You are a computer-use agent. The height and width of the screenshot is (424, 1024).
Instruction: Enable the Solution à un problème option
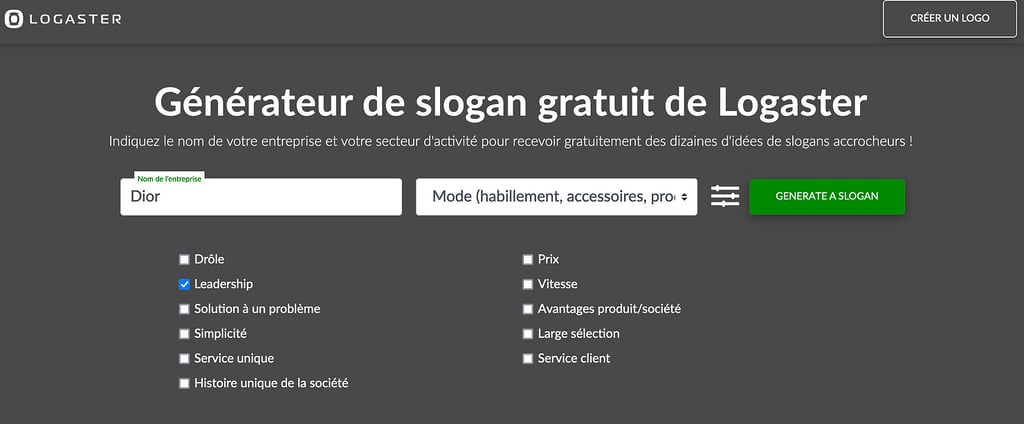click(x=184, y=309)
